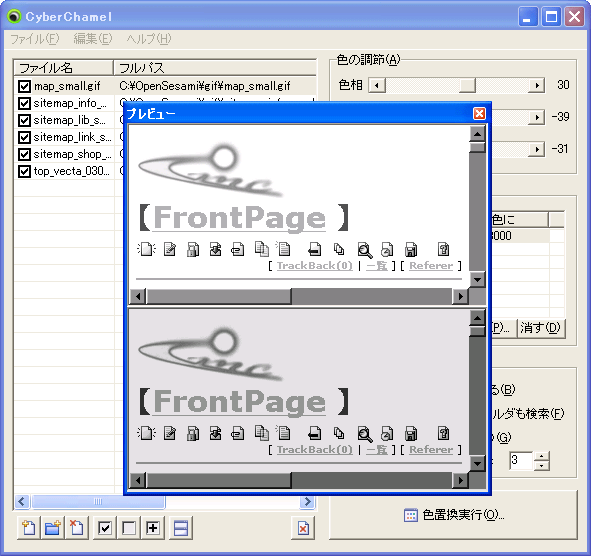
Task: Uncheck the sitemap_info_ file checkbox
Action: 24,103
